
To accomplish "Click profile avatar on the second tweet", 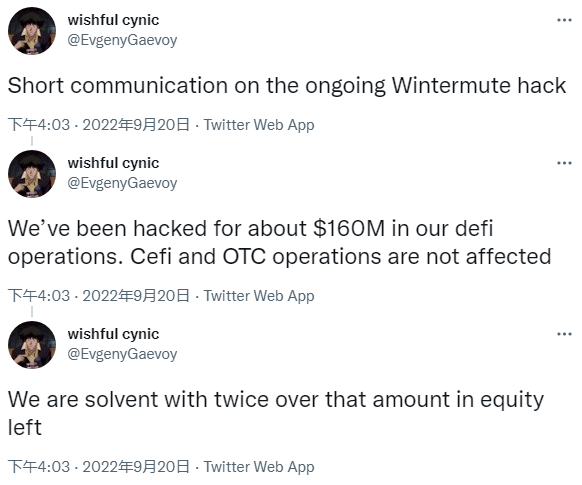I will (x=32, y=174).
